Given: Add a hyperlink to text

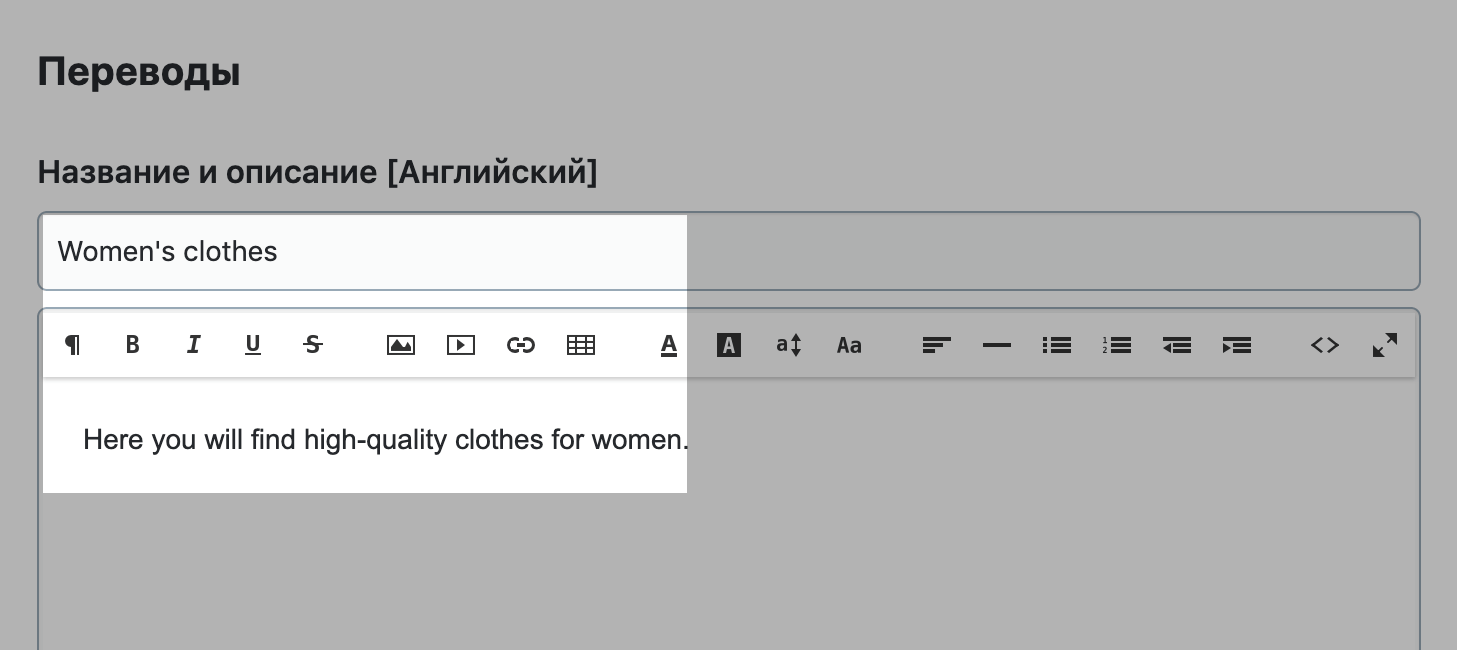Looking at the screenshot, I should pyautogui.click(x=521, y=345).
